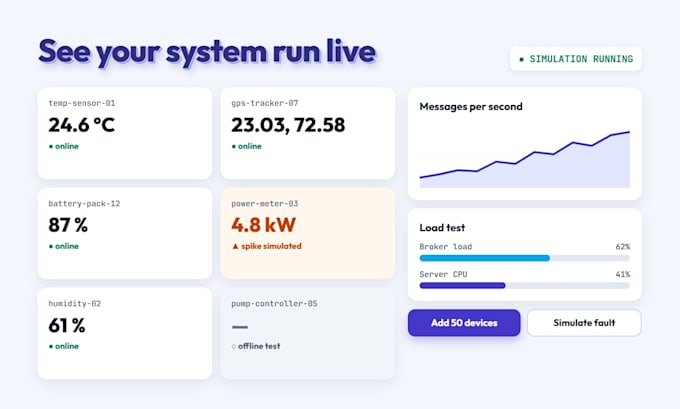This screenshot has width=680, height=409.
Task: Click the online status under temp-sensor-01
Action: tap(64, 146)
